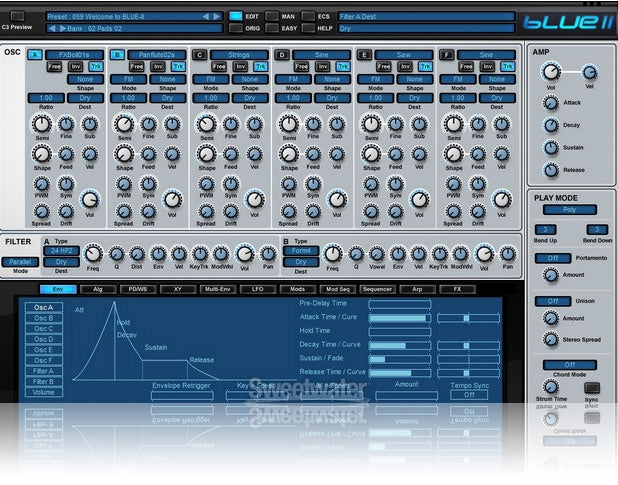Open Oscillator A waveform FXBell01s dropdown

click(74, 55)
